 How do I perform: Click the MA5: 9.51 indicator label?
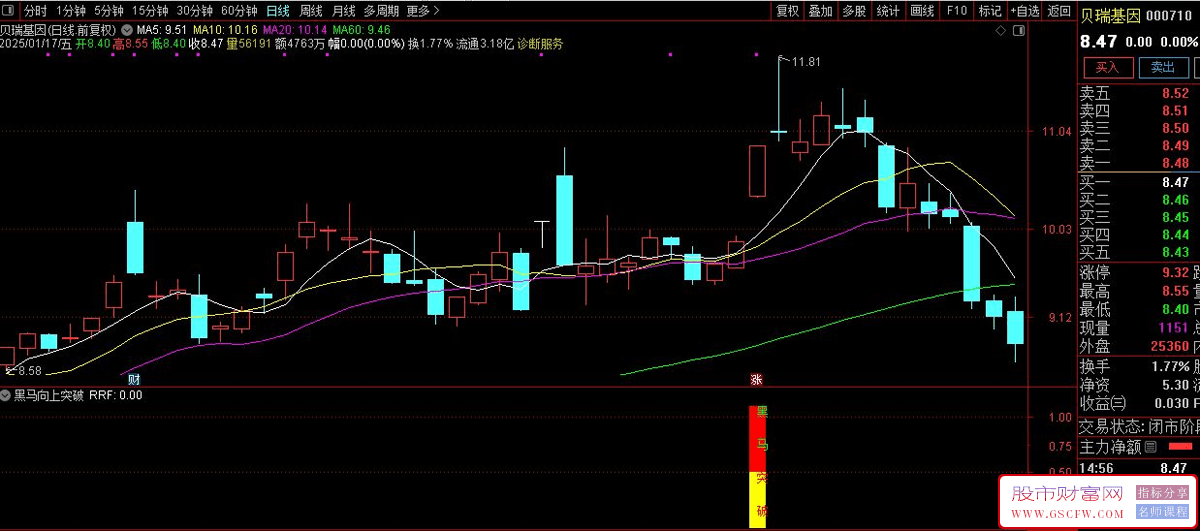(x=161, y=30)
